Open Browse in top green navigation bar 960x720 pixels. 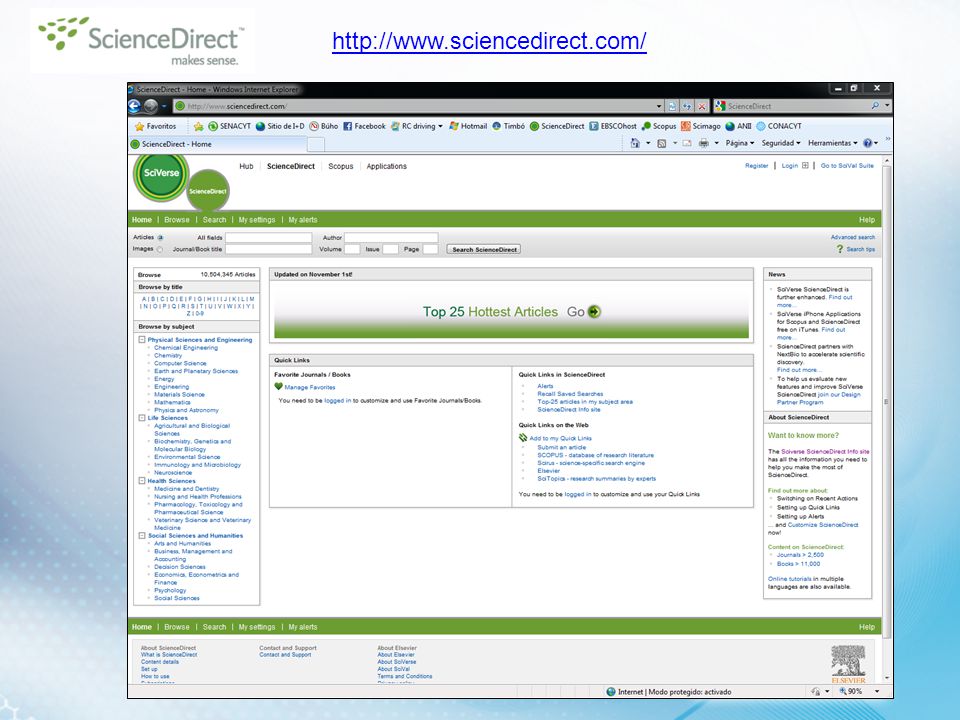click(x=177, y=220)
